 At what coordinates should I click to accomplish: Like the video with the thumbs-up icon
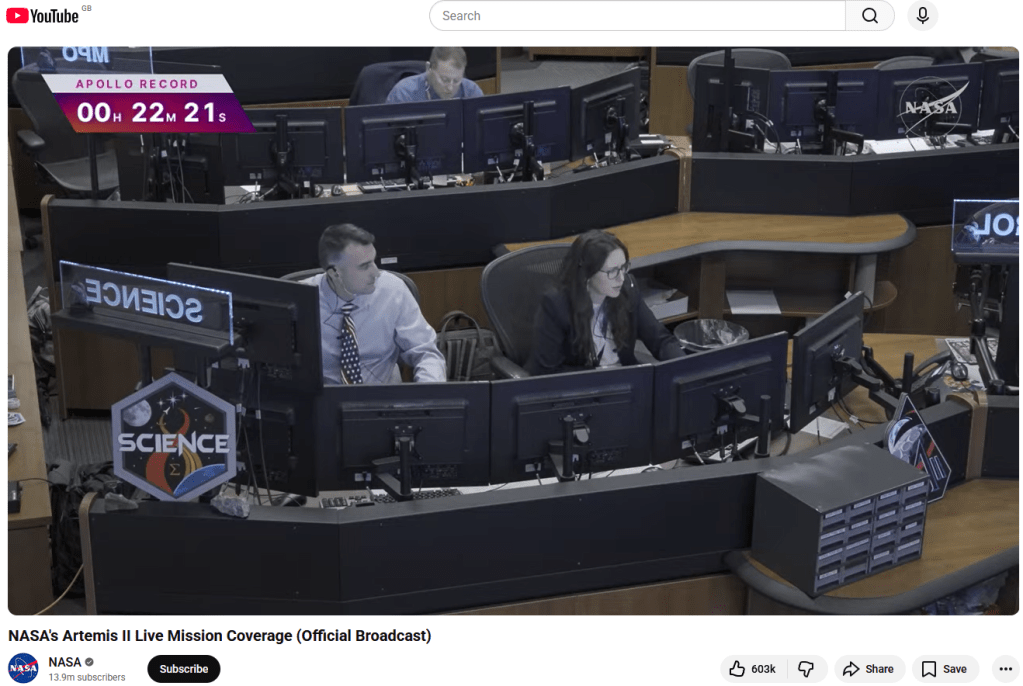pyautogui.click(x=737, y=669)
